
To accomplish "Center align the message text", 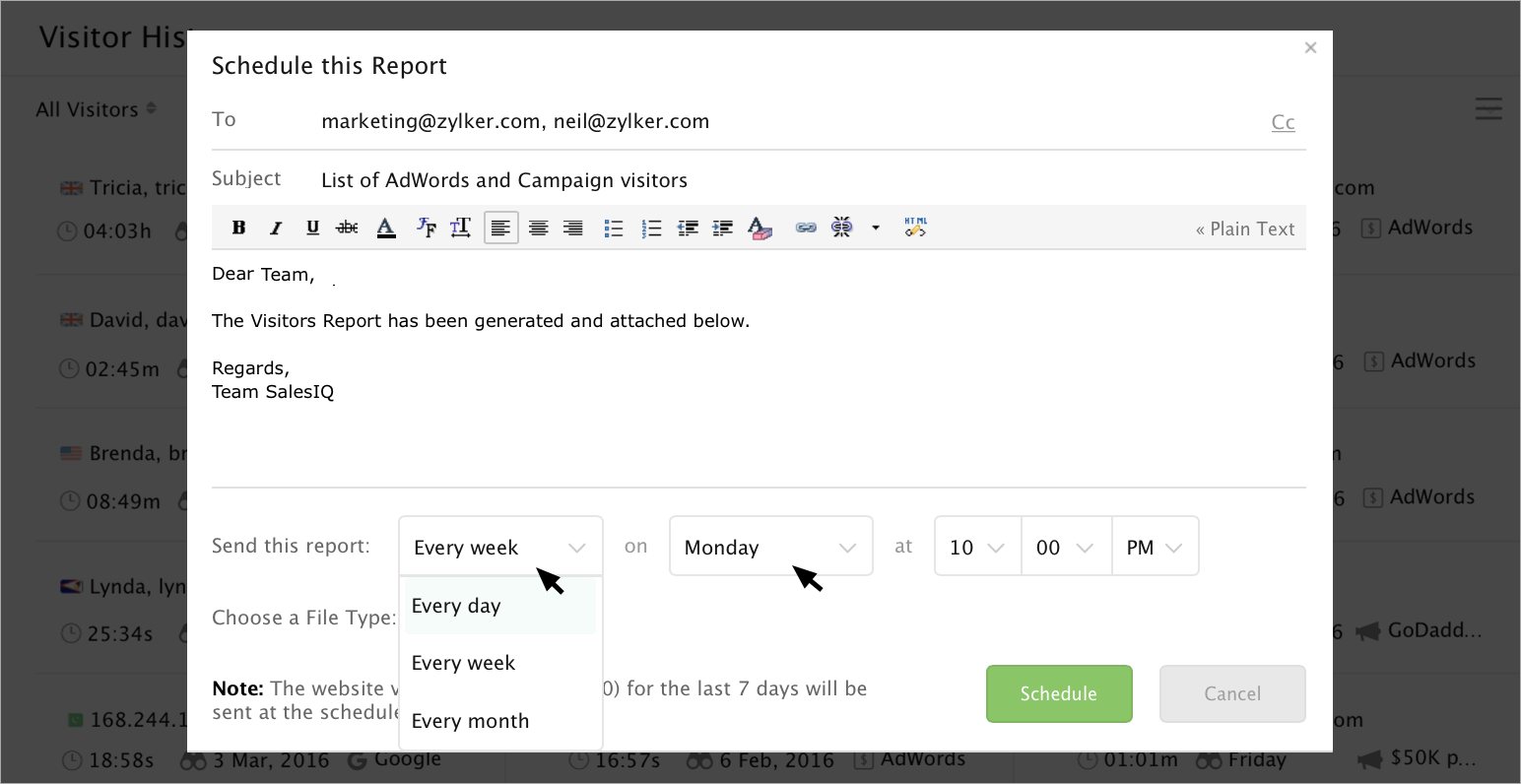I will click(x=538, y=229).
